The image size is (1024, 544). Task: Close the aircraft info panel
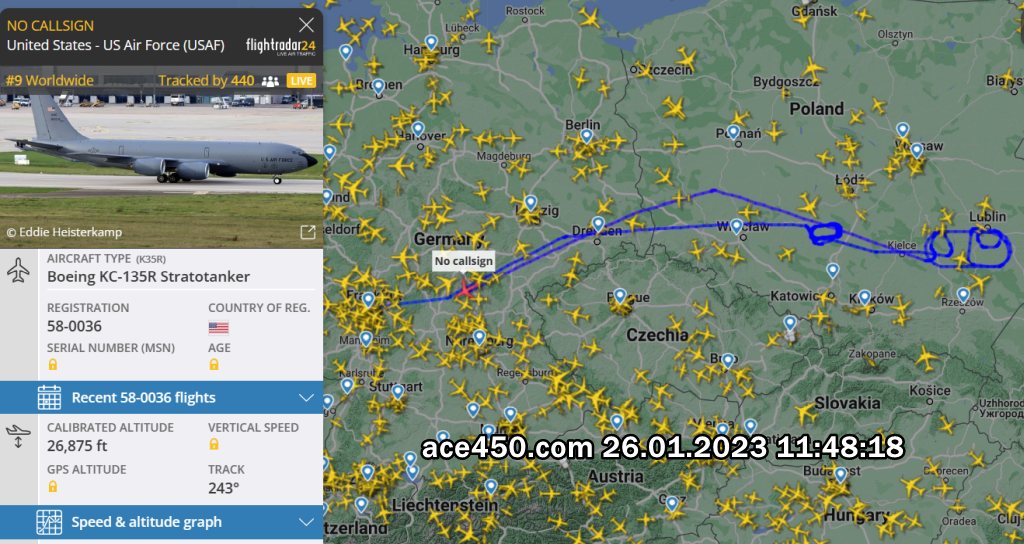coord(306,25)
